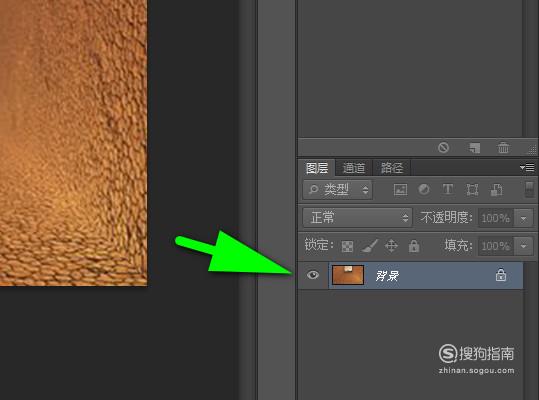Click the 不透明度 100% value field
The width and height of the screenshot is (539, 400).
[496, 218]
